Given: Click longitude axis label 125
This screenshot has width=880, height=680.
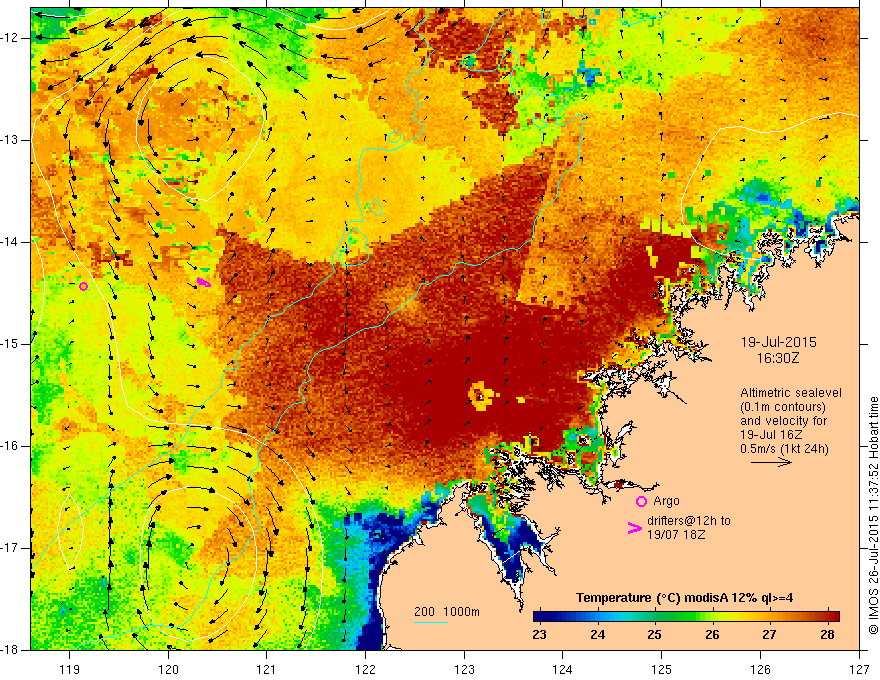Looking at the screenshot, I should 662,669.
